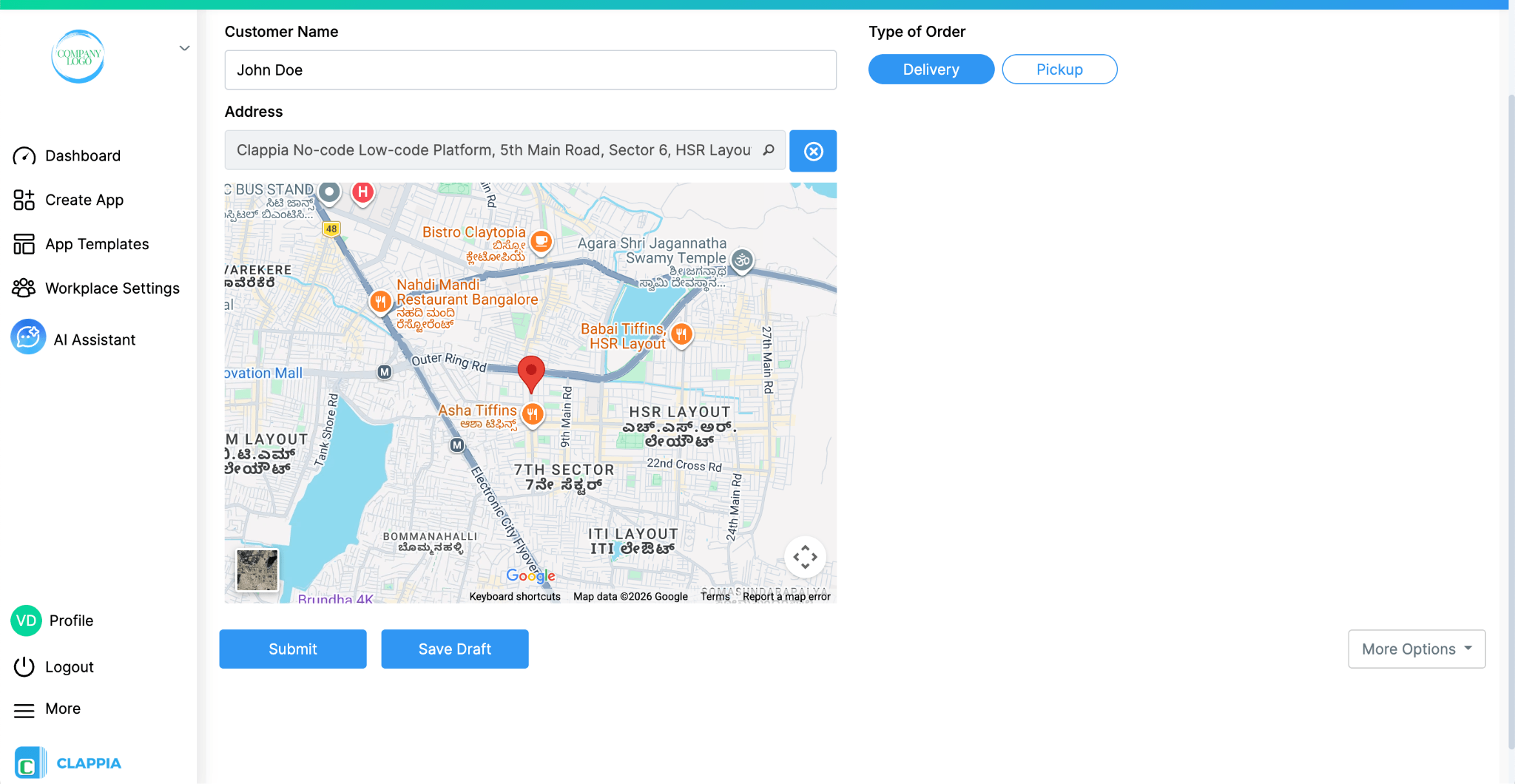The image size is (1515, 784).
Task: Click the Google logo on map
Action: tap(530, 575)
